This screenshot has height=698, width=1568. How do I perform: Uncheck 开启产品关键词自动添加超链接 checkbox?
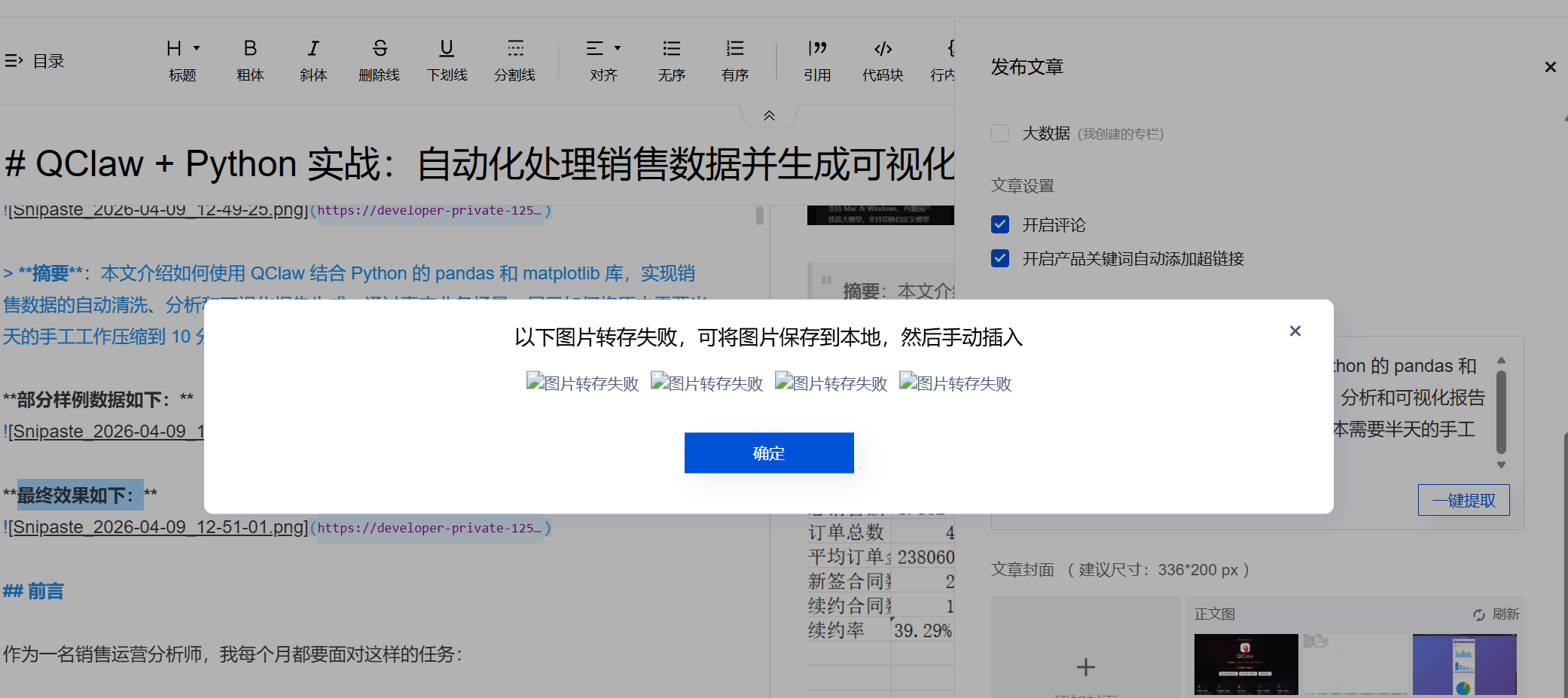[x=1000, y=258]
